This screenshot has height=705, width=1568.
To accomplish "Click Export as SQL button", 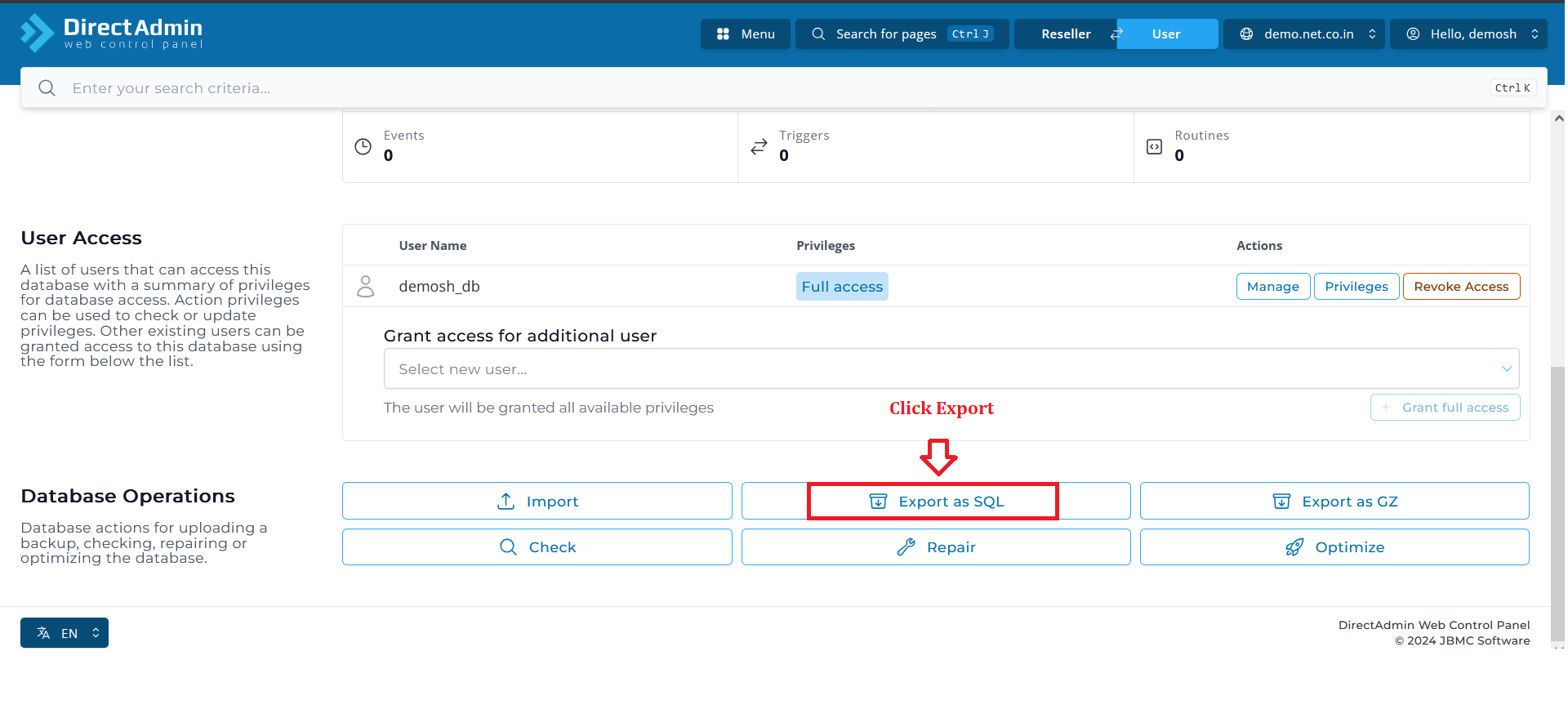I will tap(936, 501).
